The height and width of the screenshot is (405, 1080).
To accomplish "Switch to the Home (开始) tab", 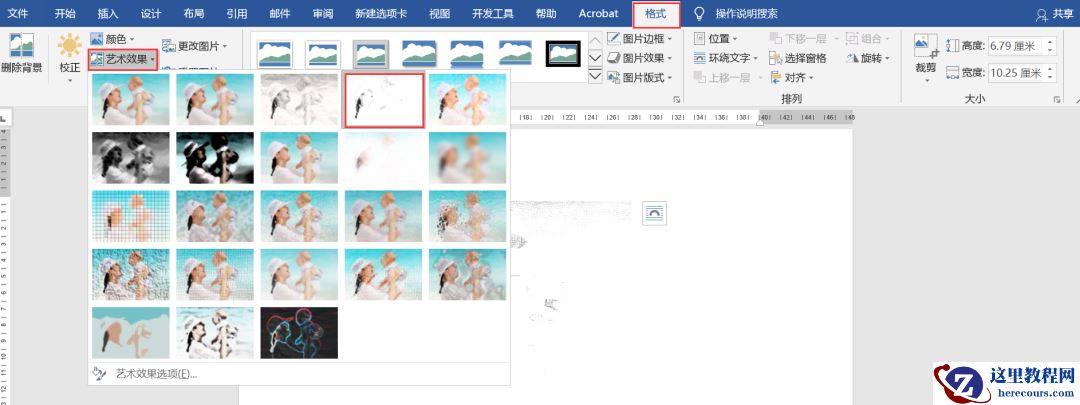I will coord(65,14).
